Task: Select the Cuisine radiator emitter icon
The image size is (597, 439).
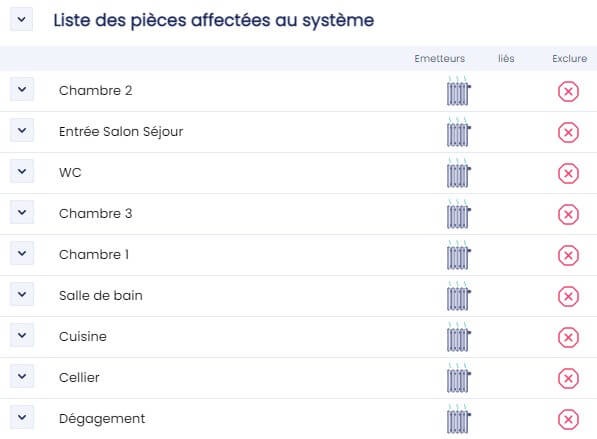Action: pos(458,337)
